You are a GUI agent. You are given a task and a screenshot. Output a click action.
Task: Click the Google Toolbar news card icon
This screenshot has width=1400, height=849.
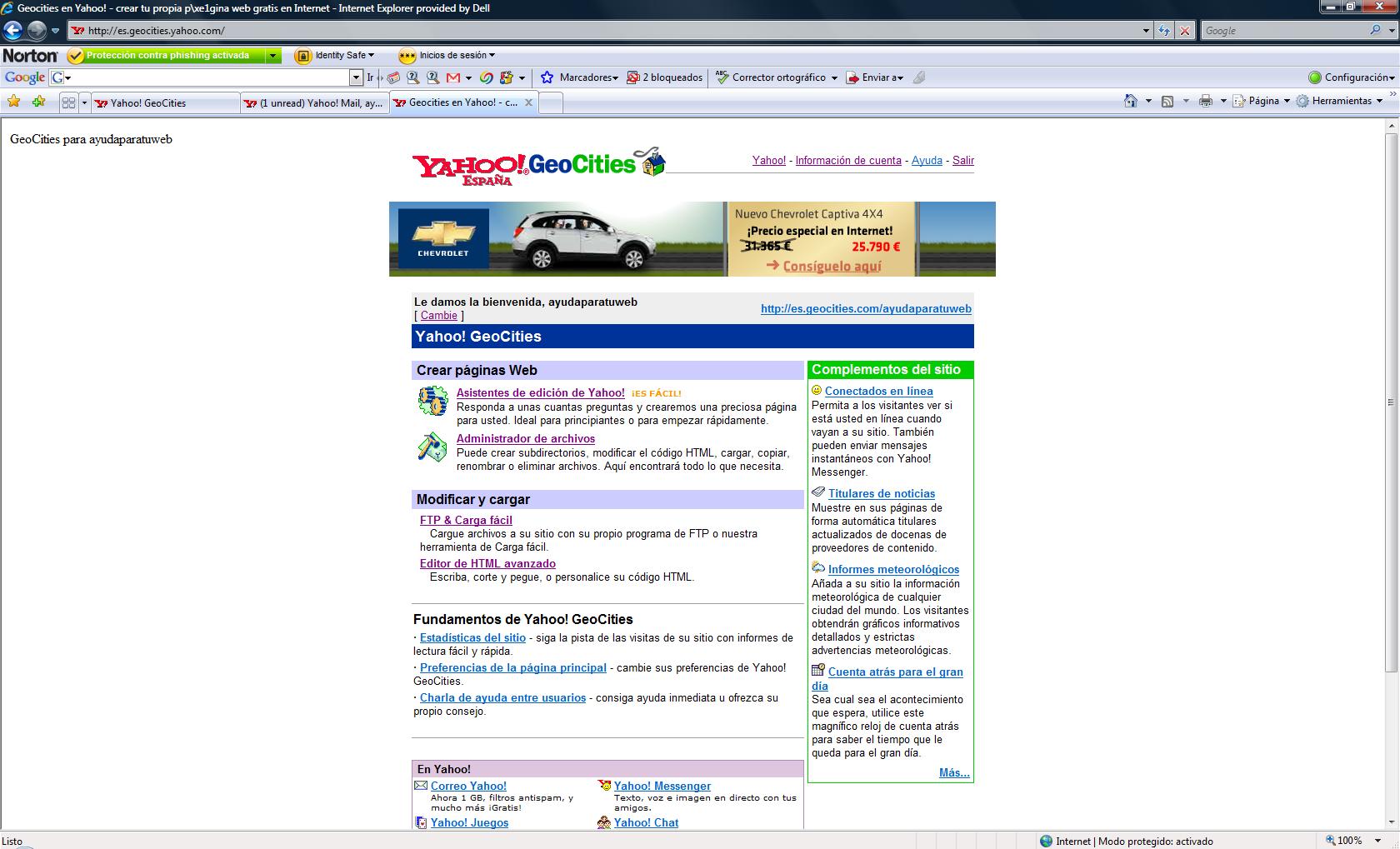[x=393, y=77]
